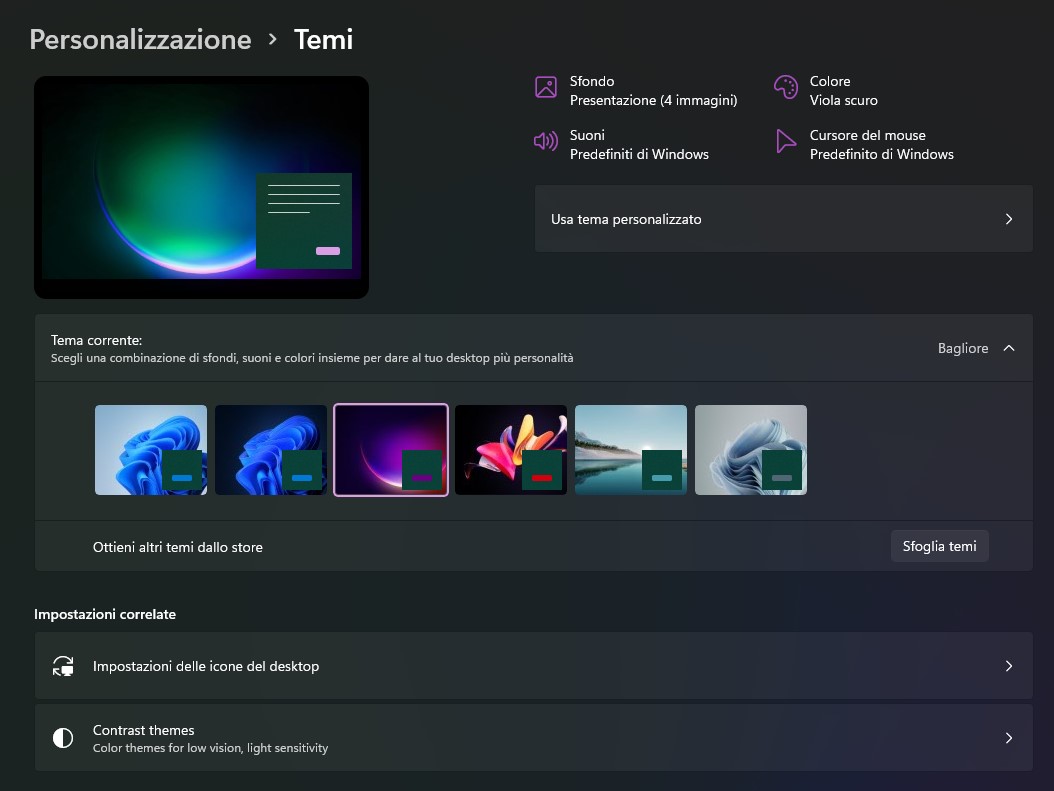Open Sfondo Presentazione (4 immagini) setting
1054x791 pixels.
(x=636, y=91)
